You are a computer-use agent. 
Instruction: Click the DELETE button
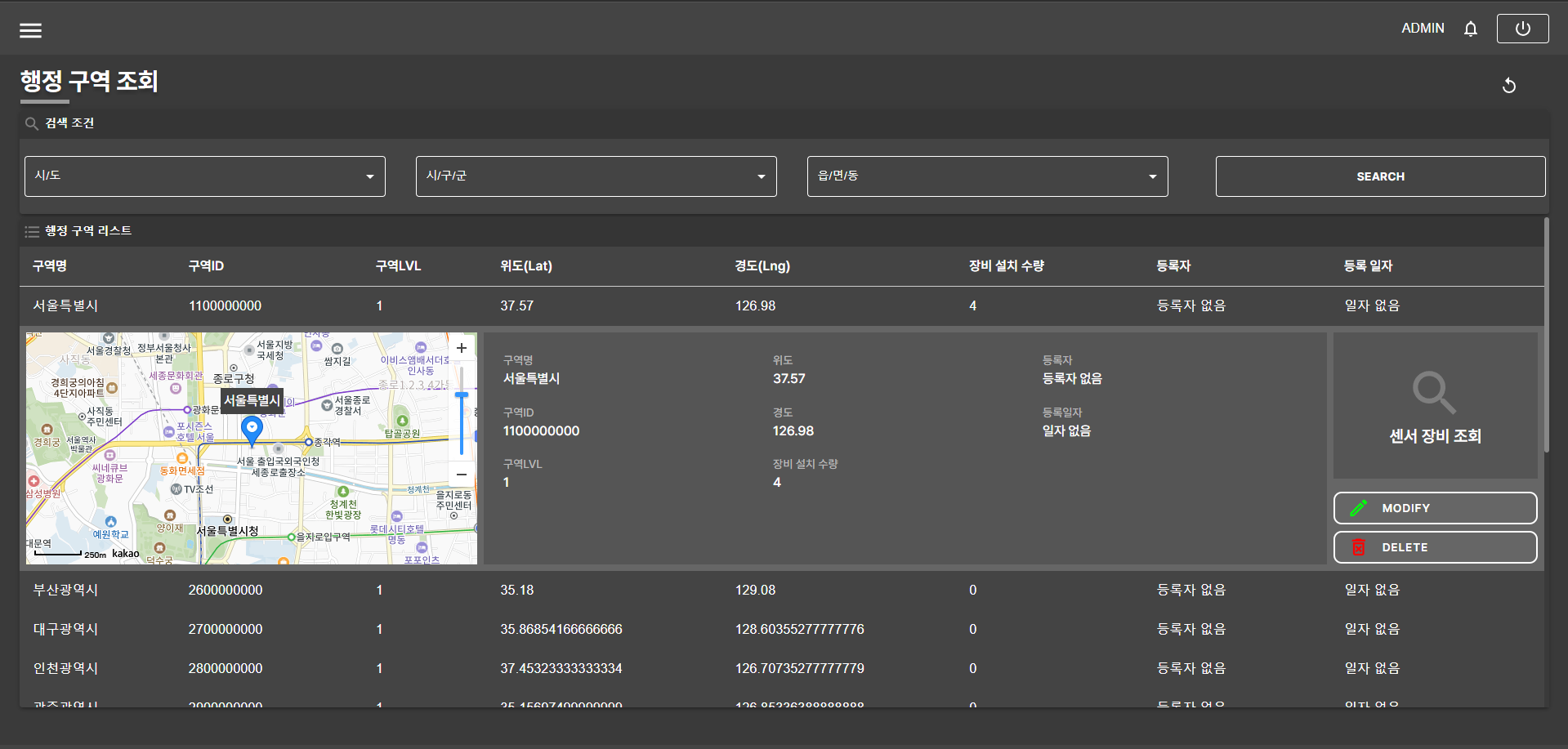[1436, 547]
